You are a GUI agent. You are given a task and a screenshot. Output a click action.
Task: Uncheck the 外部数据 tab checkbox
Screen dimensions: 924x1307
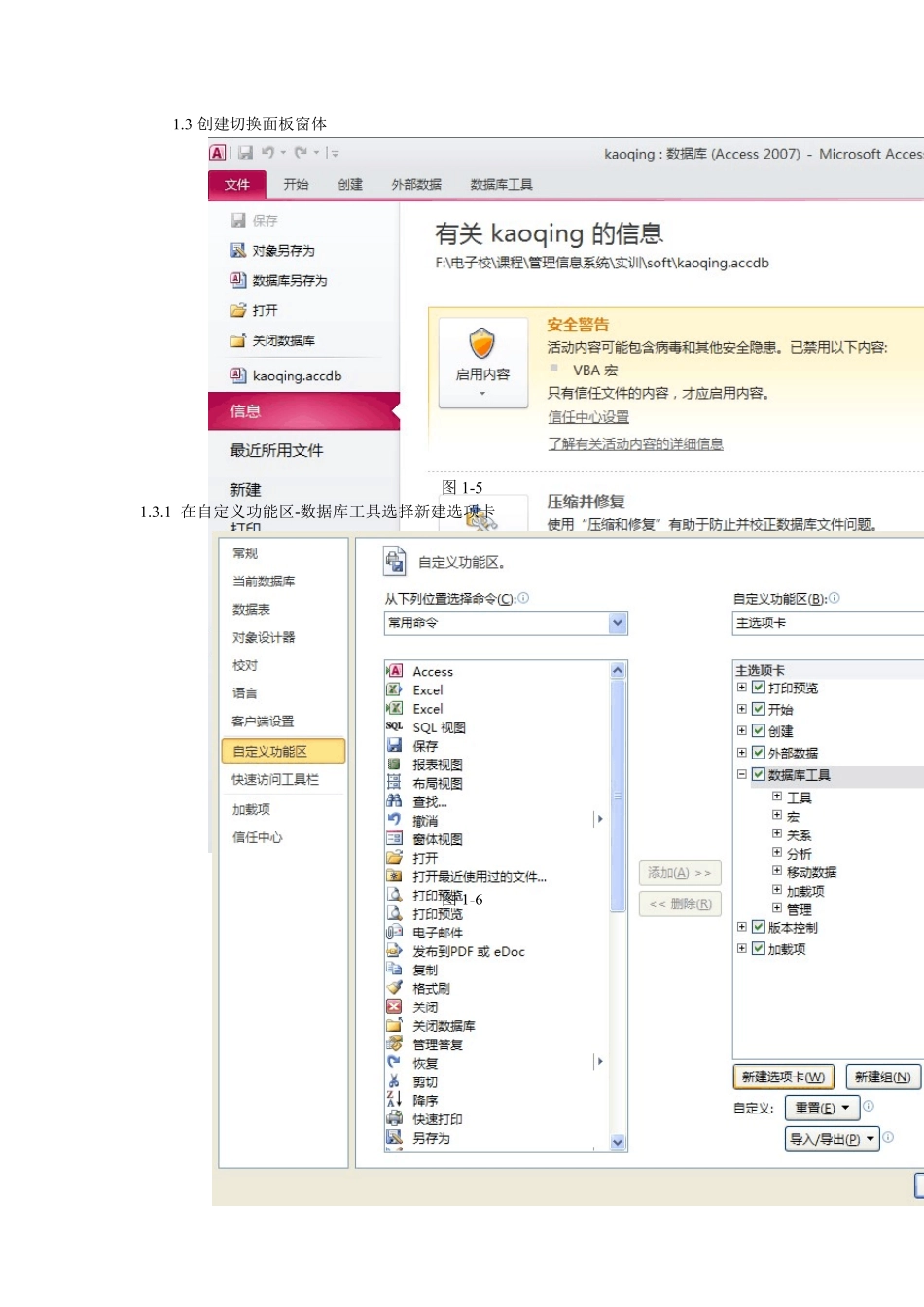[x=759, y=753]
